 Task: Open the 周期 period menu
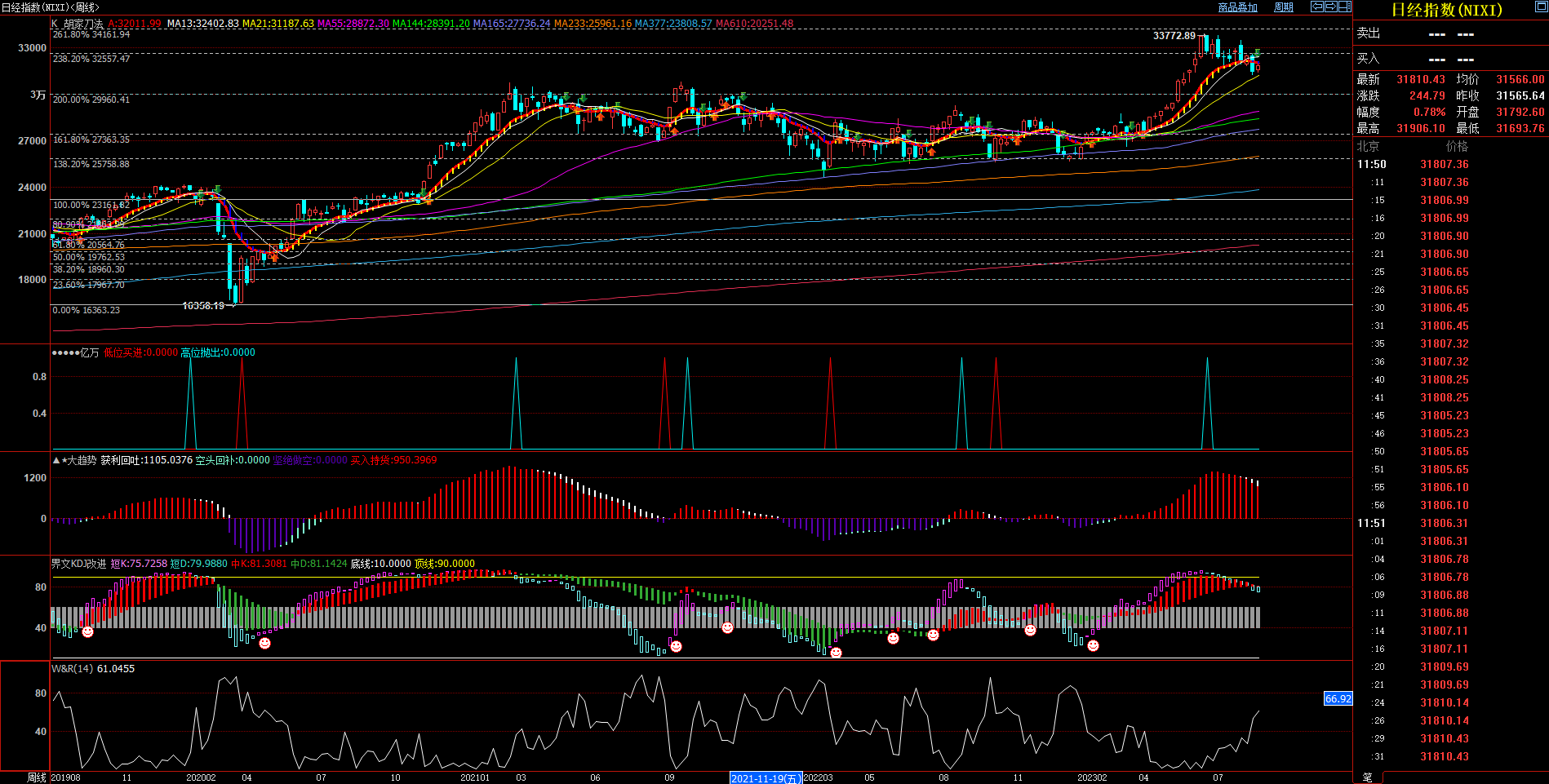click(1284, 7)
